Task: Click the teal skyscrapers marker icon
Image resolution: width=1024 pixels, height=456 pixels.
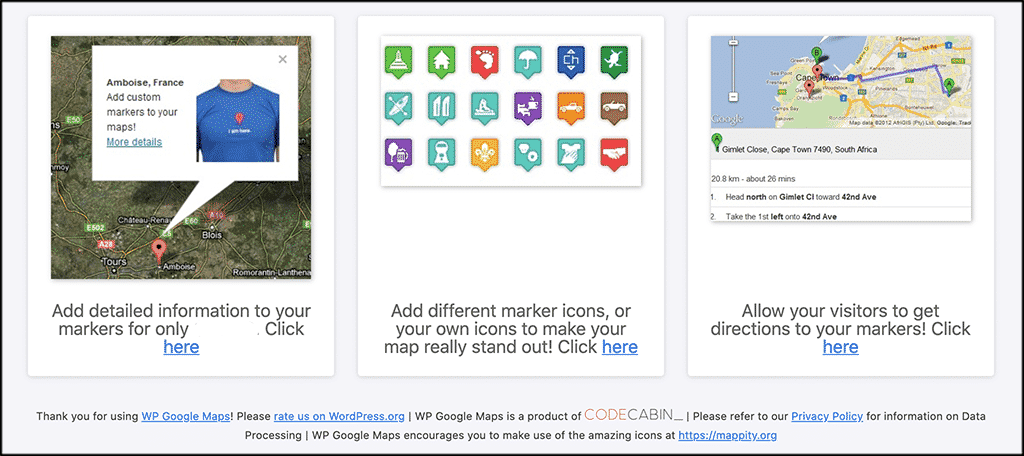Action: 441,108
